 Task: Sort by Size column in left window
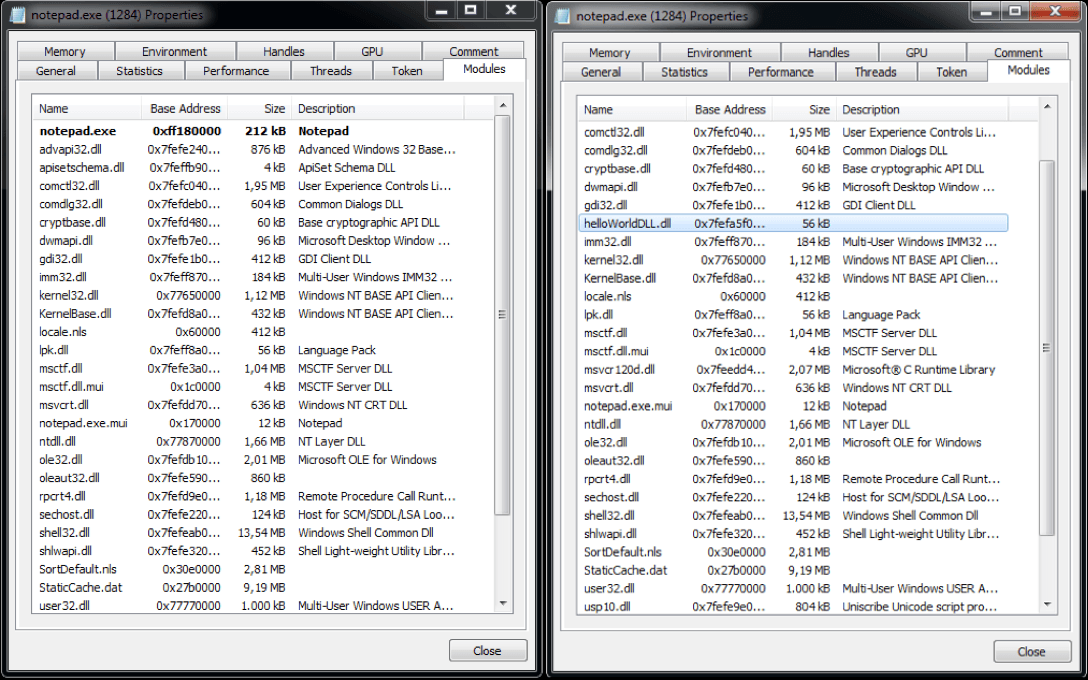point(260,108)
